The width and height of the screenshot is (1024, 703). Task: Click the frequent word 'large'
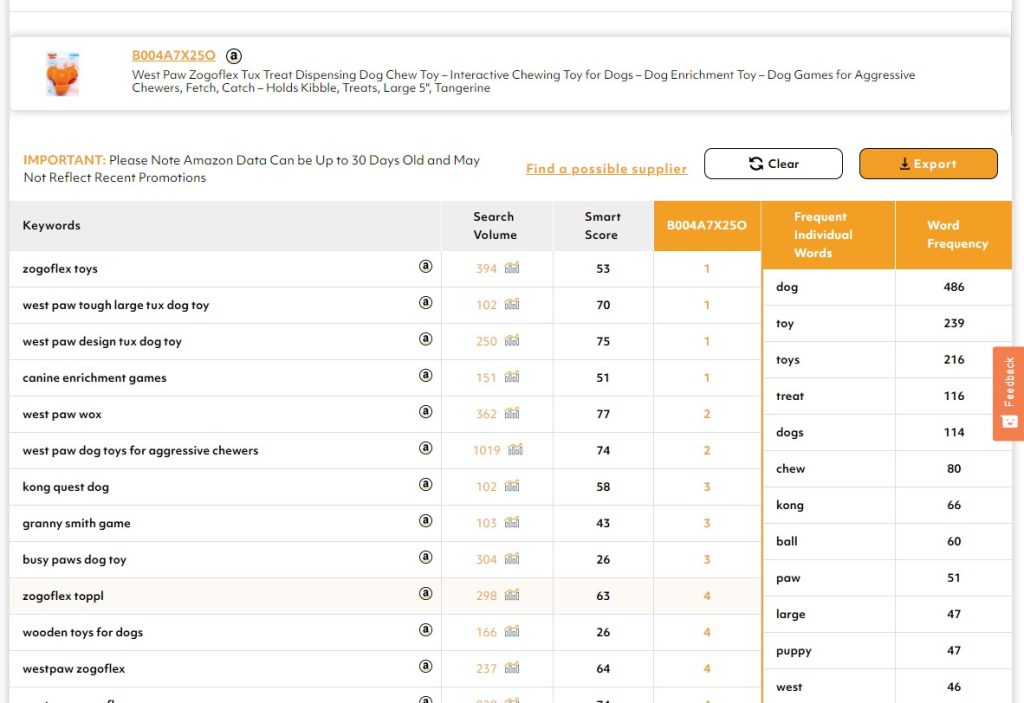[791, 614]
